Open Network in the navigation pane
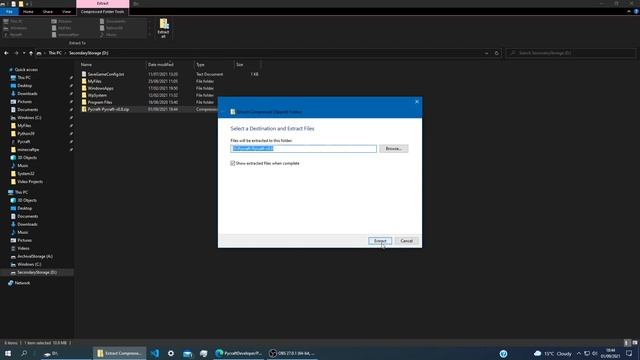The image size is (640, 360). 22,283
